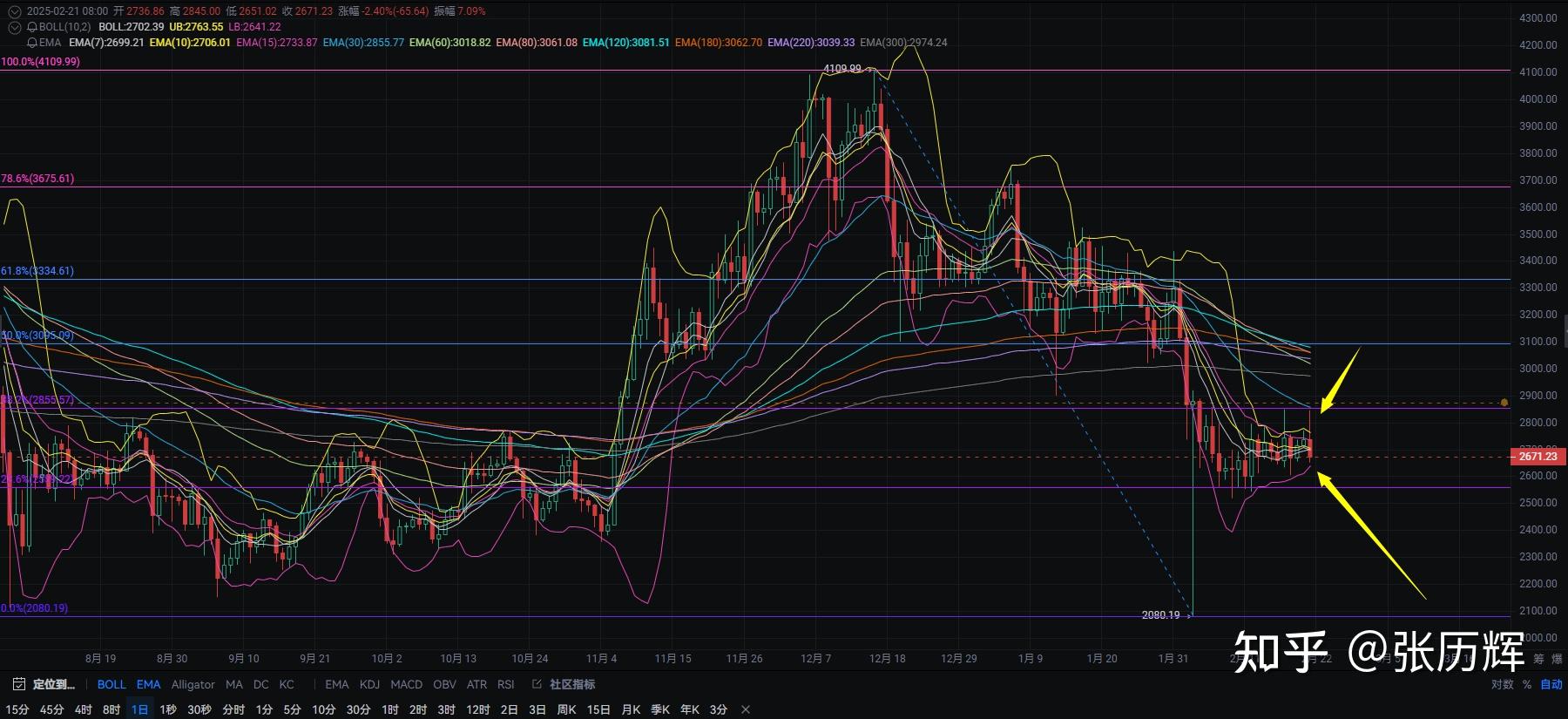Switch to the 4时 timeframe
The height and width of the screenshot is (719, 1568).
(x=83, y=709)
